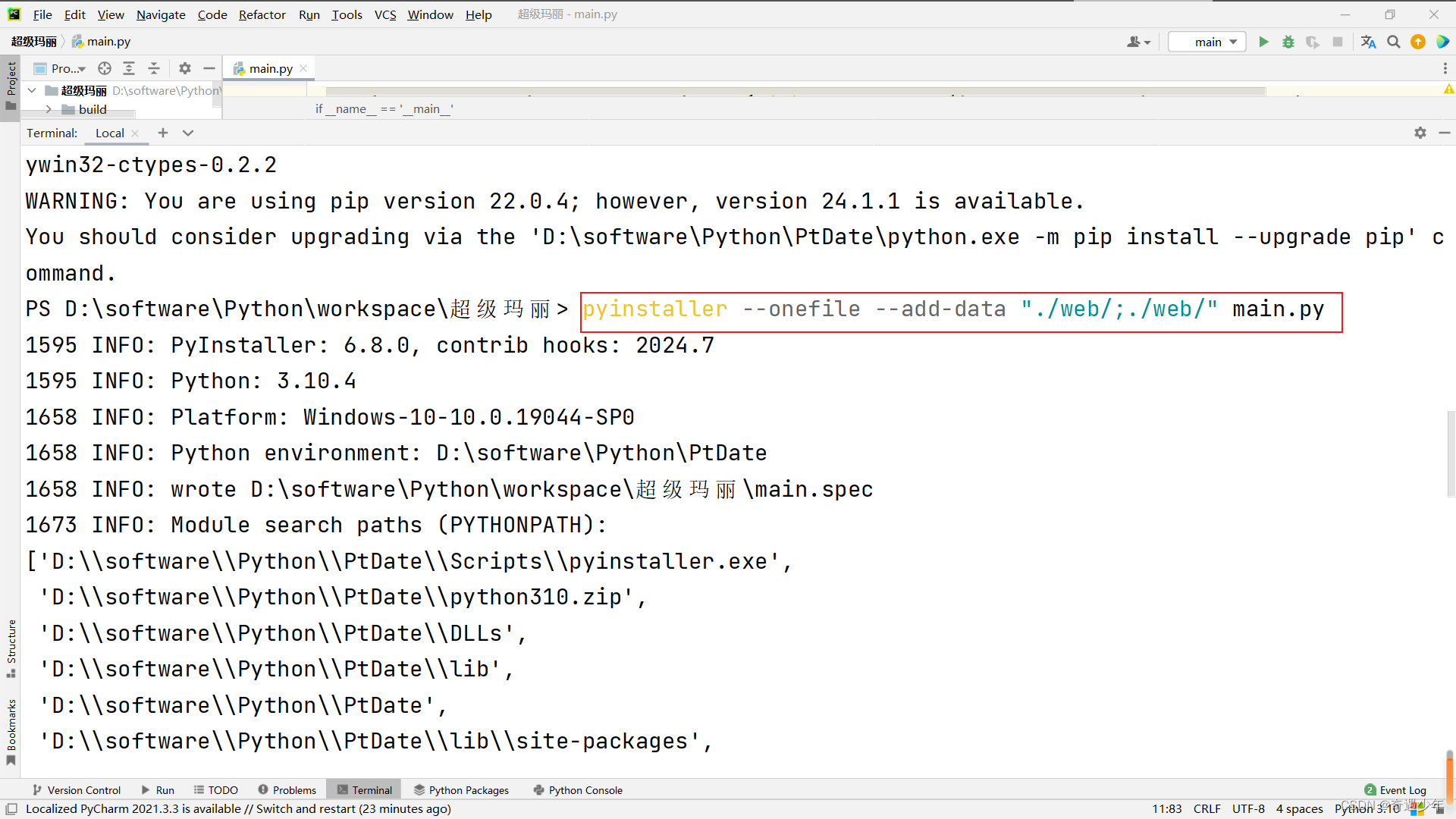Toggle the Project tool window sidebar

click(11, 83)
